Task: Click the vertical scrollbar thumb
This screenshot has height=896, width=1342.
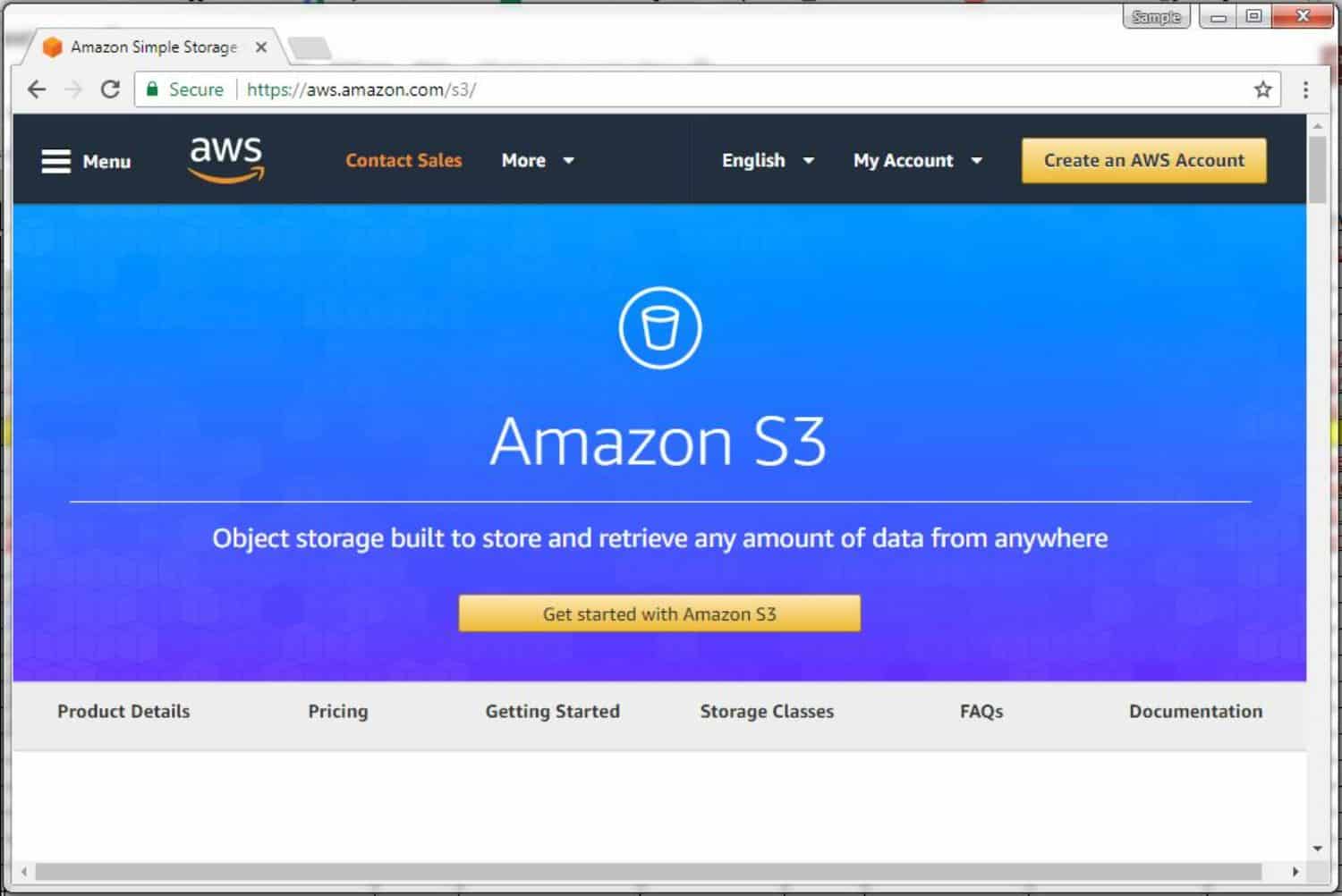Action: point(1317,170)
